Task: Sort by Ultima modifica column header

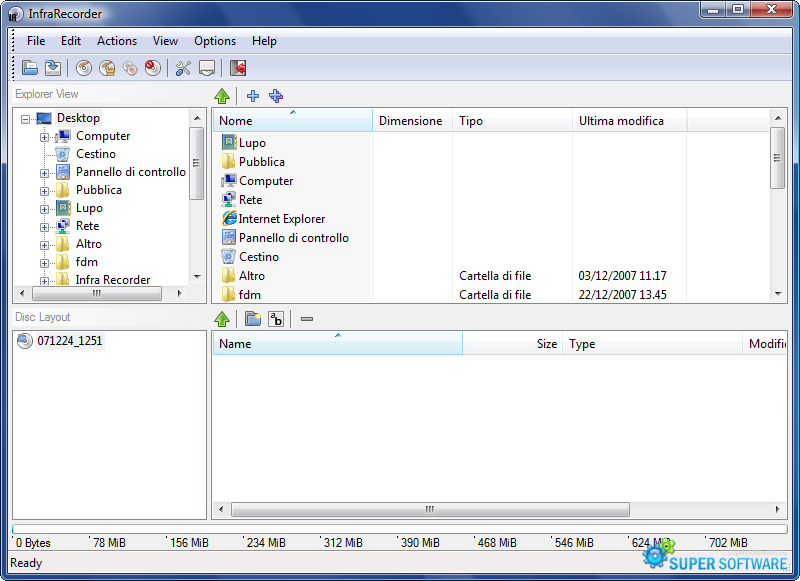Action: [630, 120]
